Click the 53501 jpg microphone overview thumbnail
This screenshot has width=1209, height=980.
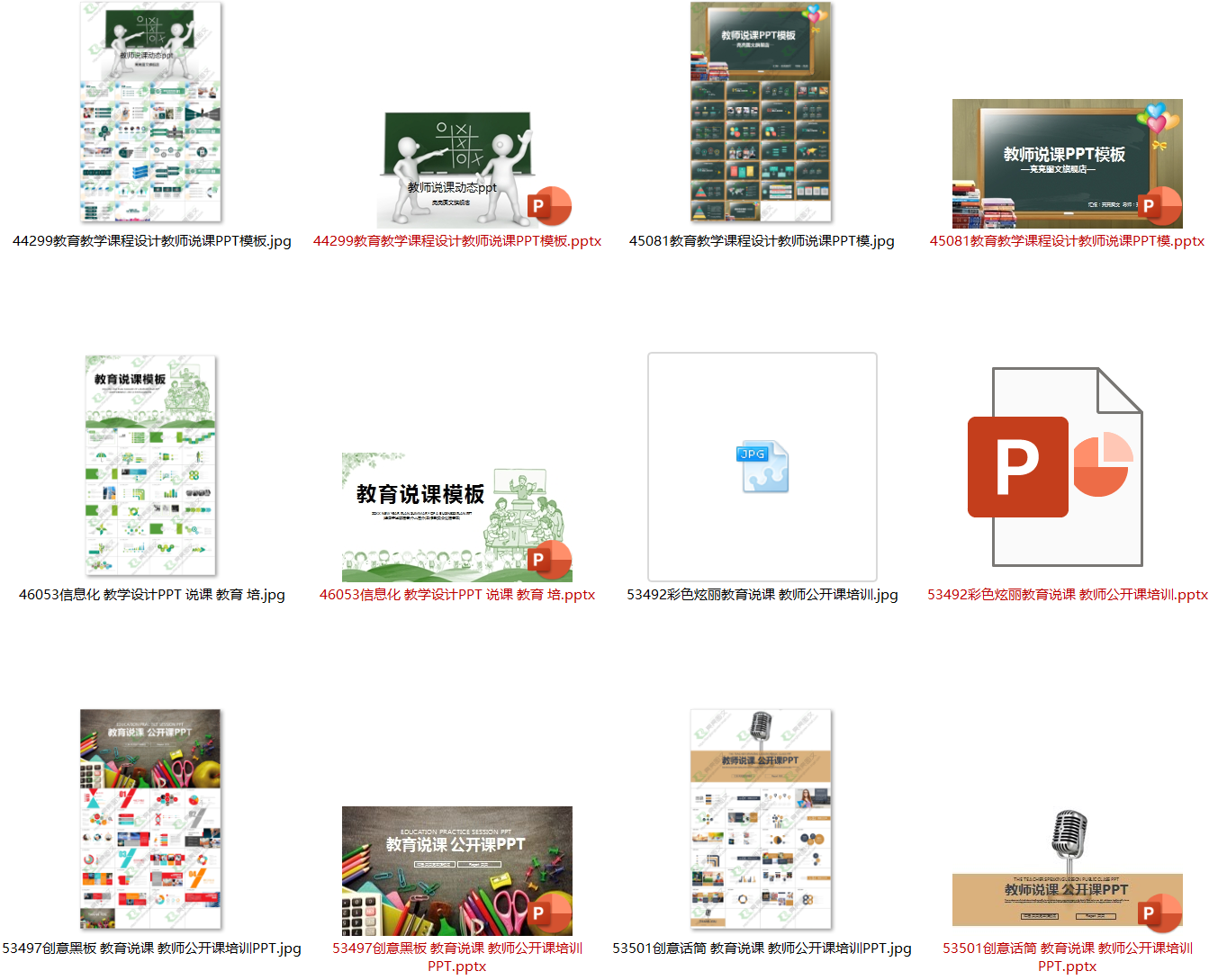[762, 819]
